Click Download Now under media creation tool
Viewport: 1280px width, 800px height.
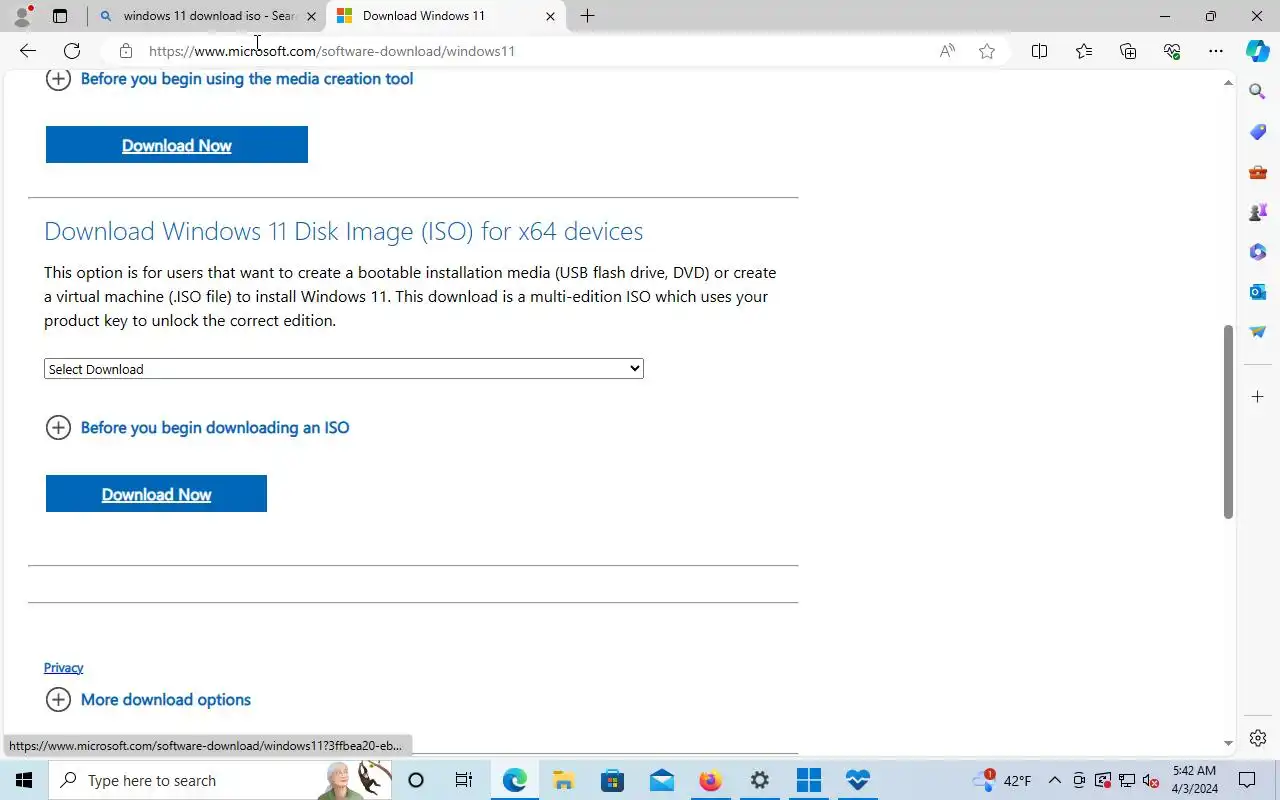[x=177, y=145]
